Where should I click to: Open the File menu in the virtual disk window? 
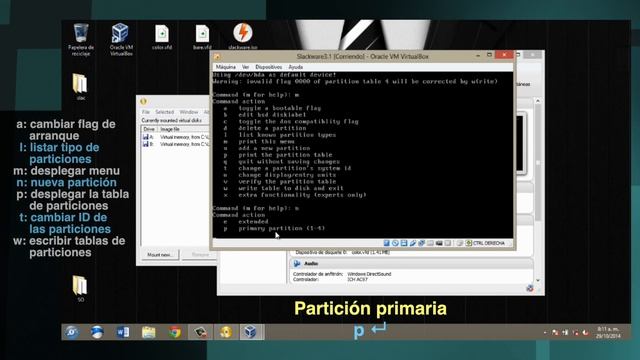pyautogui.click(x=146, y=112)
